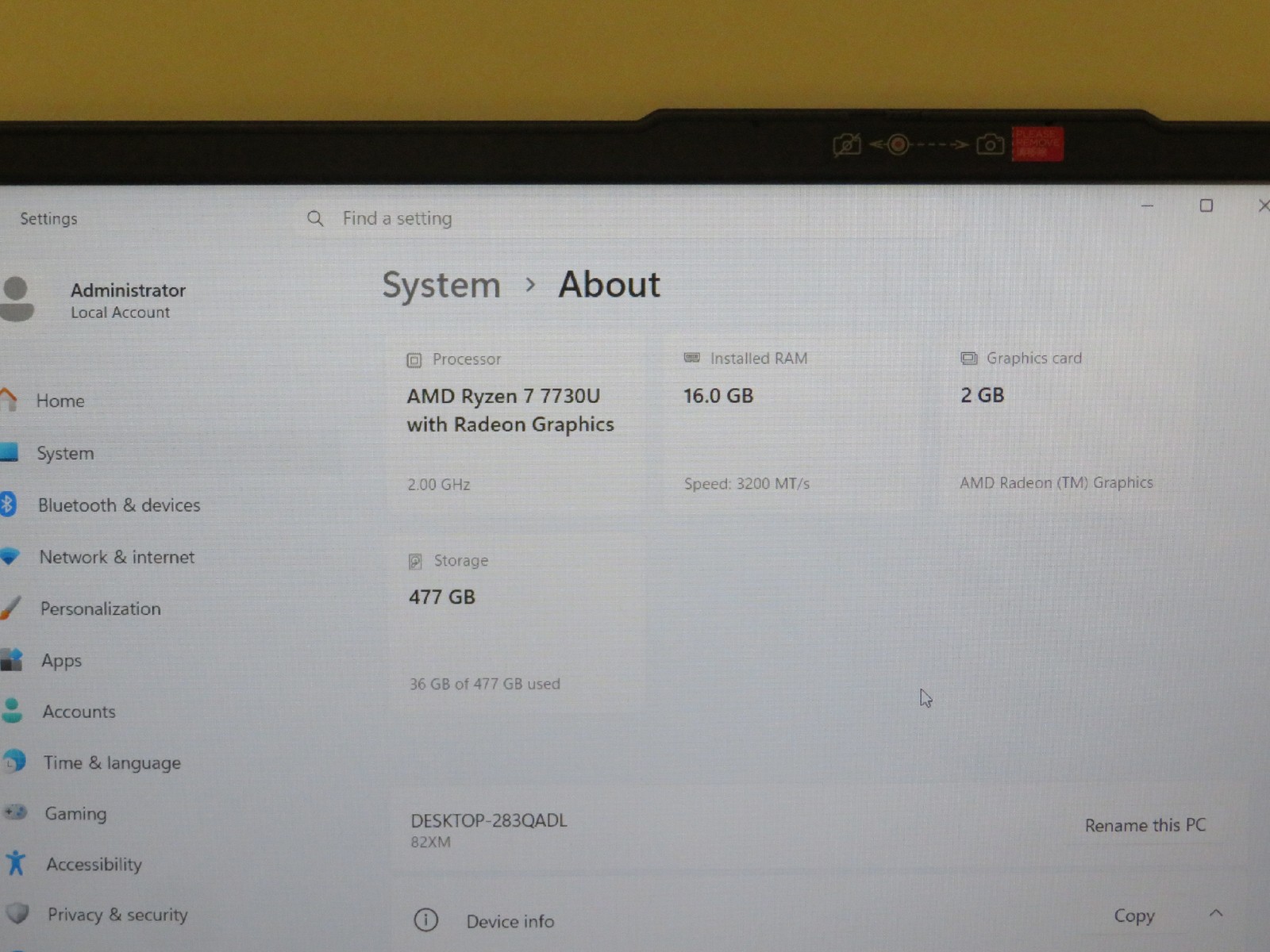Go back to System breadcrumb
Screen dimensions: 1270x952
point(441,285)
